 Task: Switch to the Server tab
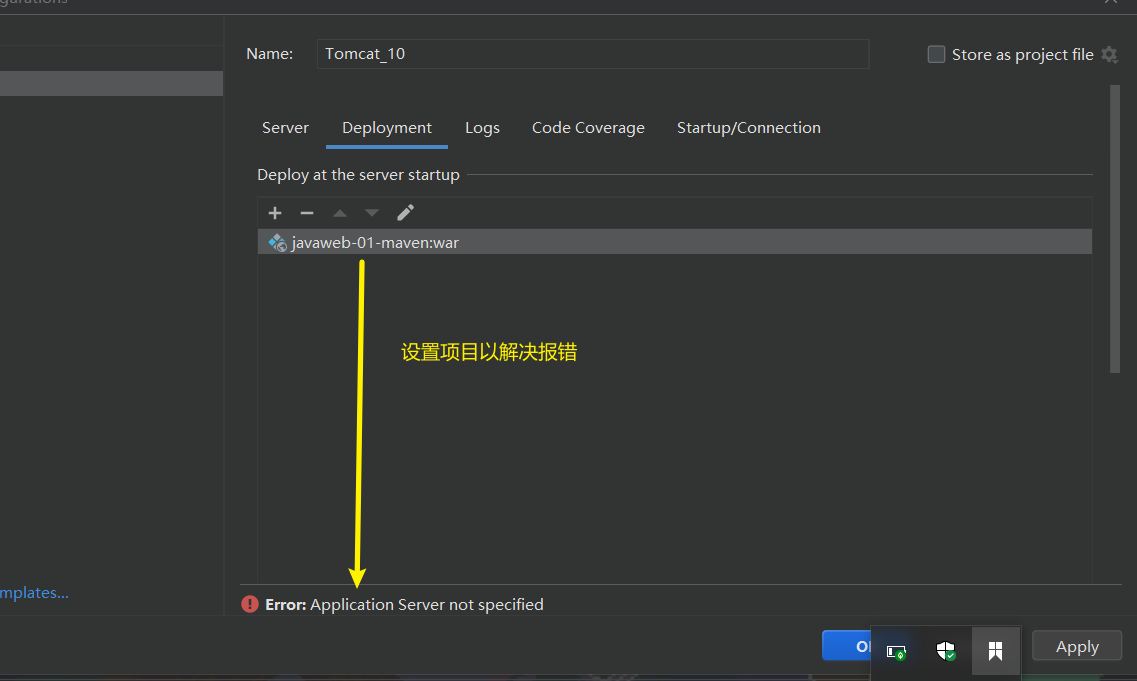tap(285, 128)
